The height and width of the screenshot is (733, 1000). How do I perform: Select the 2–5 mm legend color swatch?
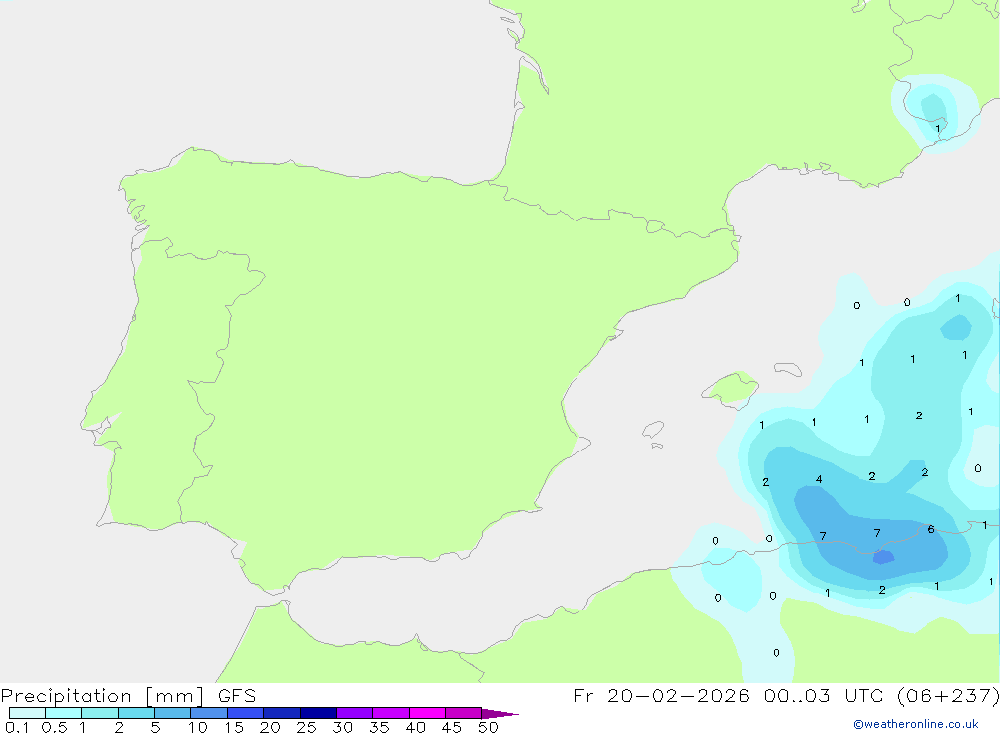click(x=136, y=713)
